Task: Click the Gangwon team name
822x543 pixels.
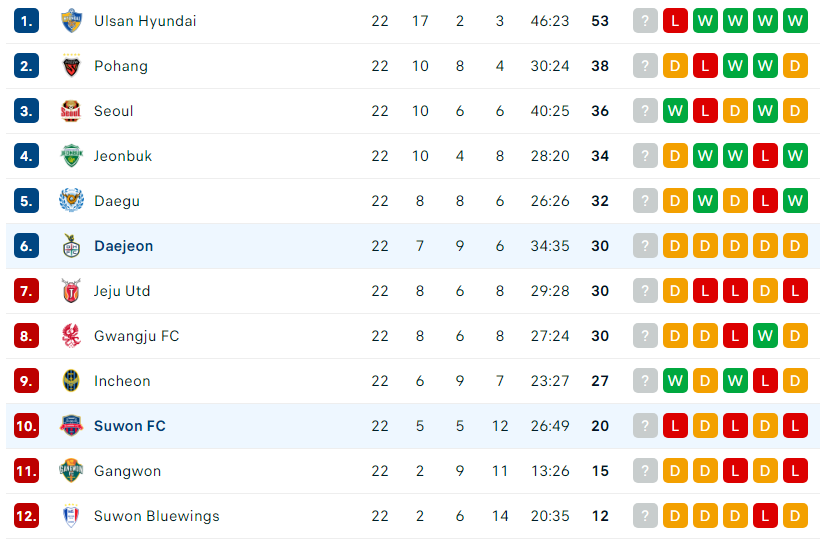Action: click(127, 471)
